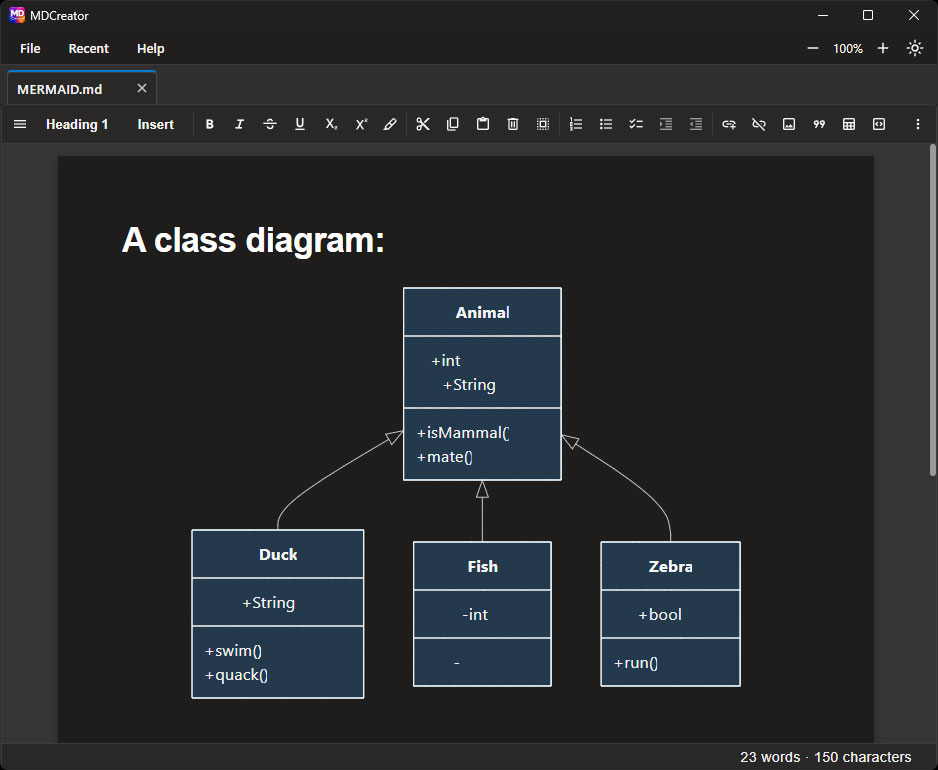Viewport: 938px width, 770px height.
Task: Reset the 100% zoom level
Action: (x=848, y=49)
